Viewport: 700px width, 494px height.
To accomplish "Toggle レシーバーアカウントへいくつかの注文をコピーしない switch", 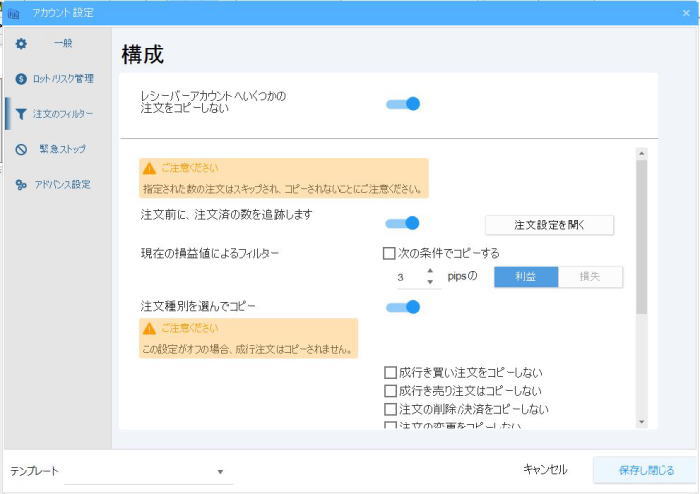I will coord(403,104).
